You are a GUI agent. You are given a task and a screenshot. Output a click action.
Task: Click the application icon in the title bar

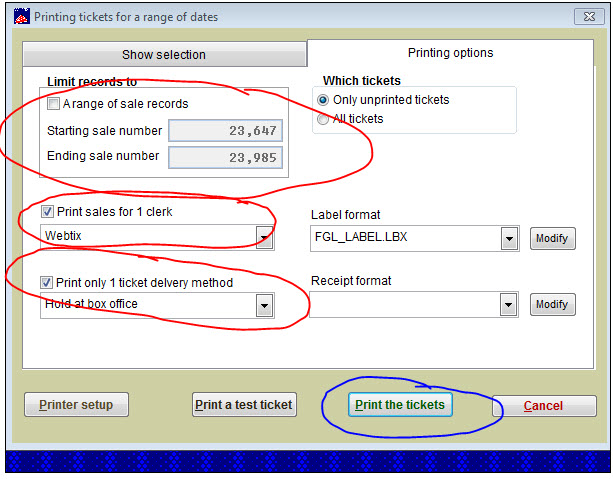point(17,16)
